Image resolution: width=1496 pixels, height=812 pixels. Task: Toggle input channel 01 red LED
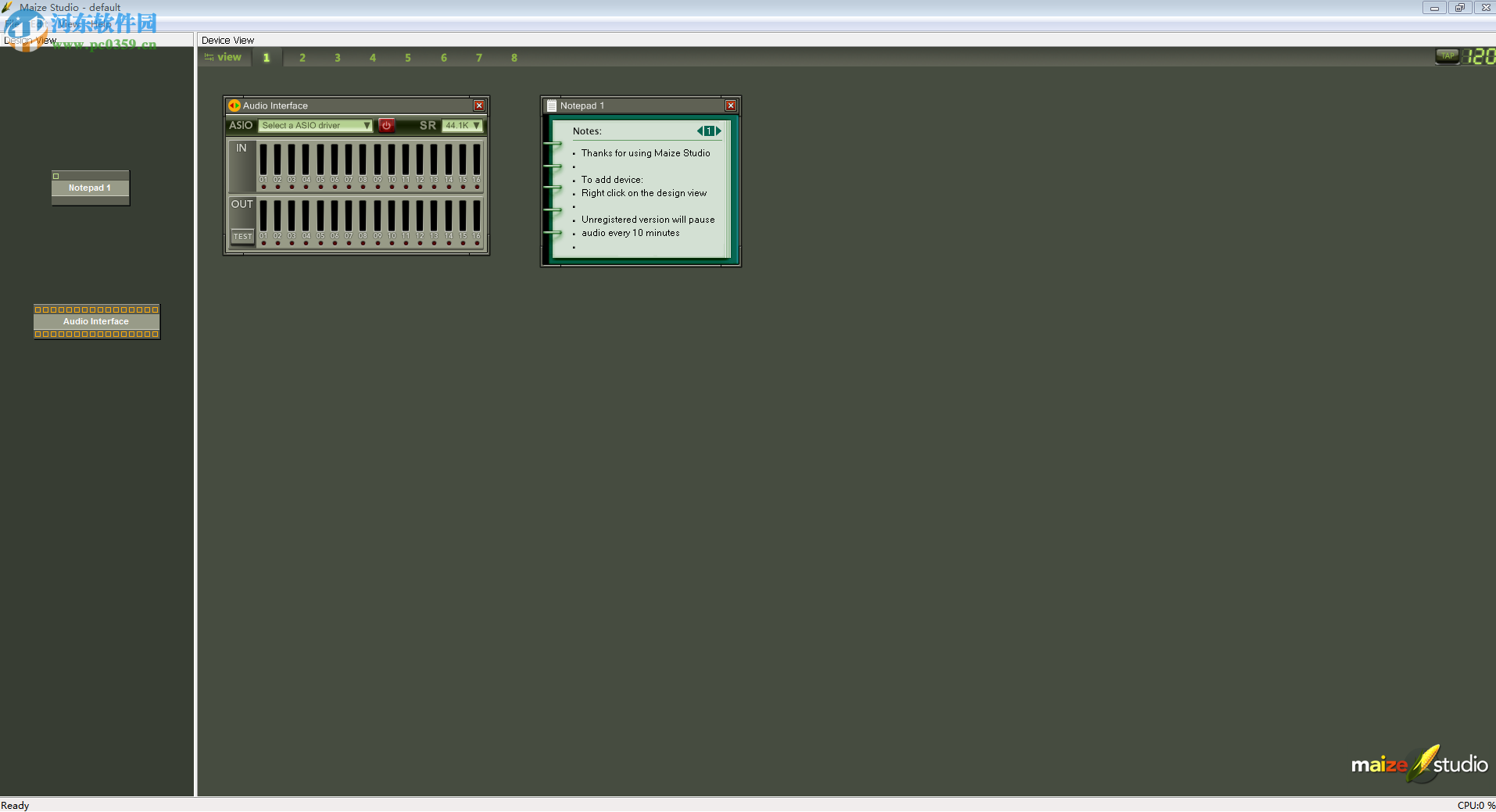tap(263, 187)
